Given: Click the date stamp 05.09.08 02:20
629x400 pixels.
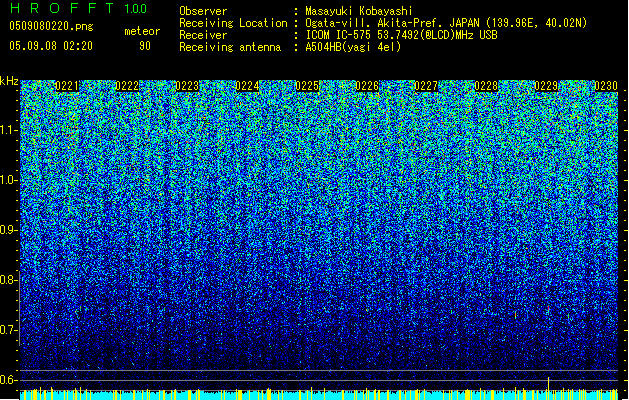Looking at the screenshot, I should (51, 46).
